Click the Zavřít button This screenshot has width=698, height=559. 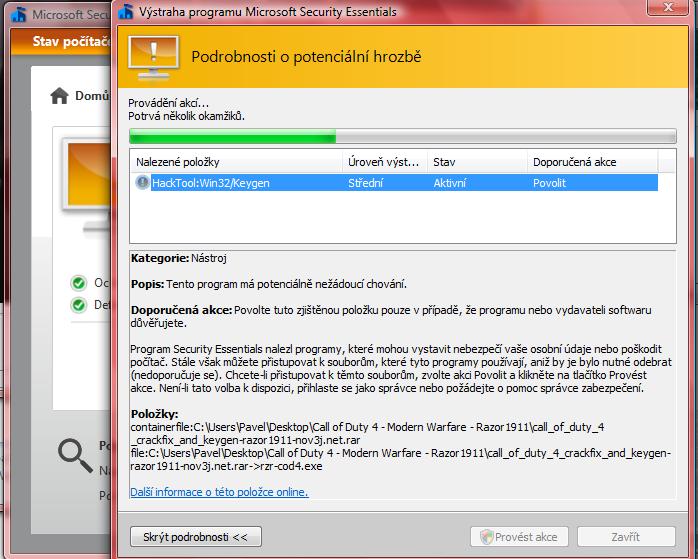626,537
